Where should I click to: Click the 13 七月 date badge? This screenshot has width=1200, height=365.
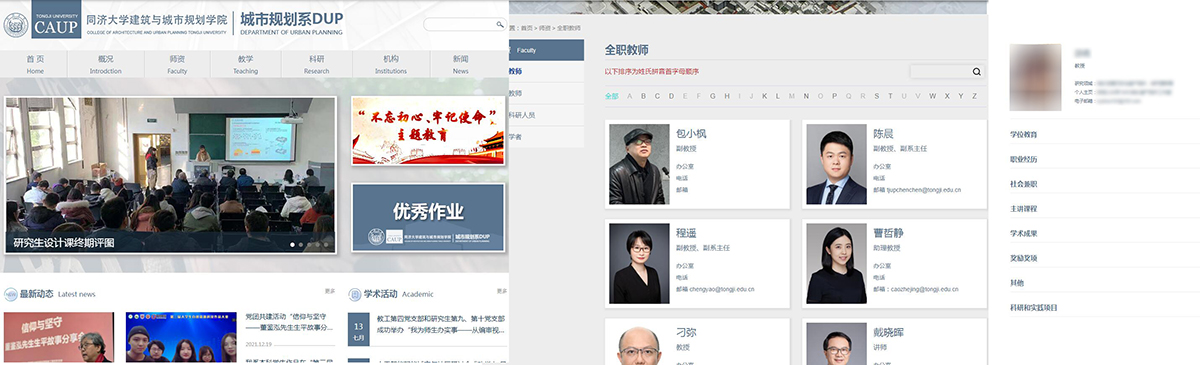pyautogui.click(x=359, y=329)
